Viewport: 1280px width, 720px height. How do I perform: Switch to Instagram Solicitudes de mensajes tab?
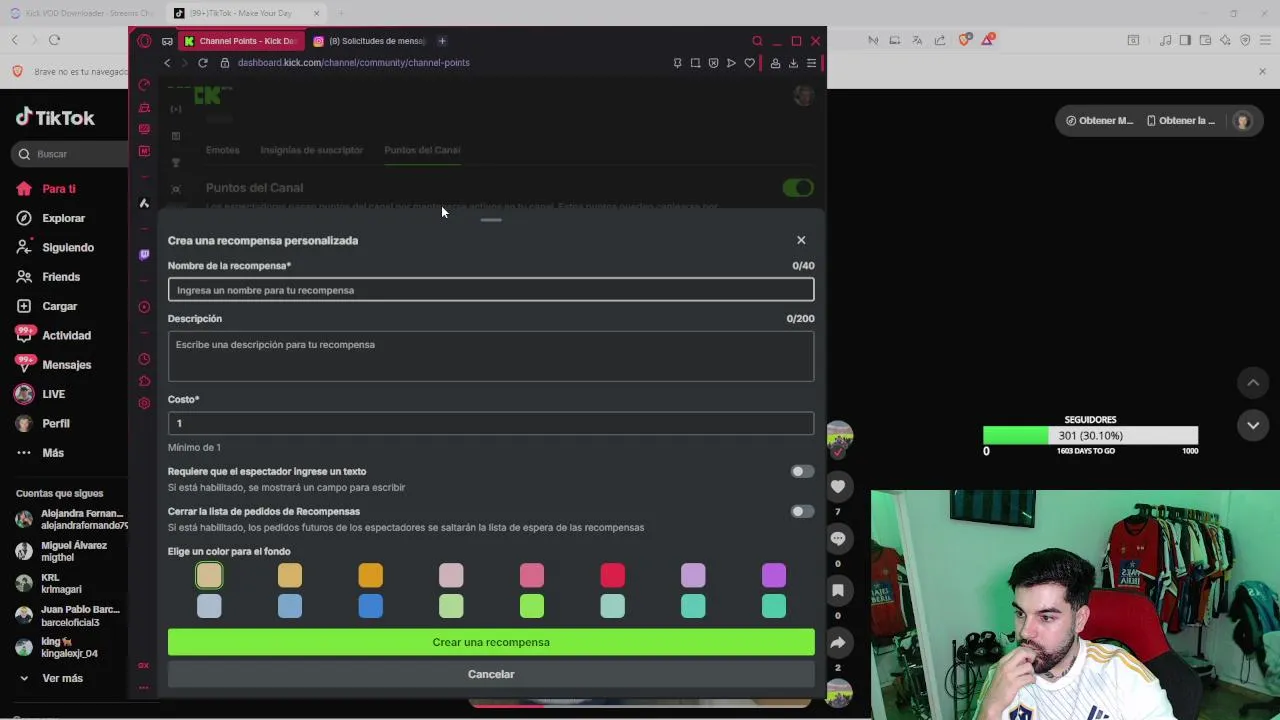[x=370, y=41]
